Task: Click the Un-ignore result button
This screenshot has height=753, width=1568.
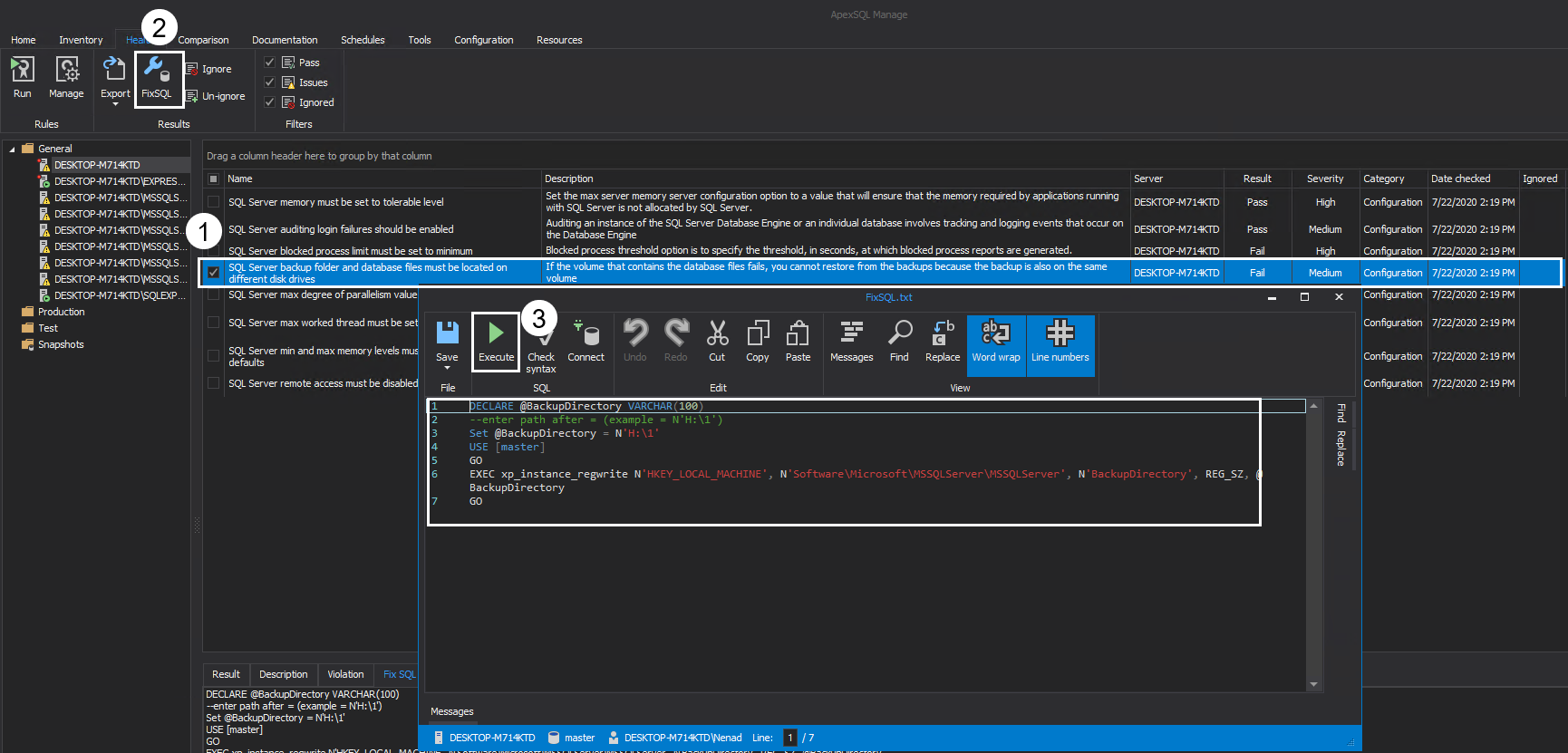Action: pos(216,96)
